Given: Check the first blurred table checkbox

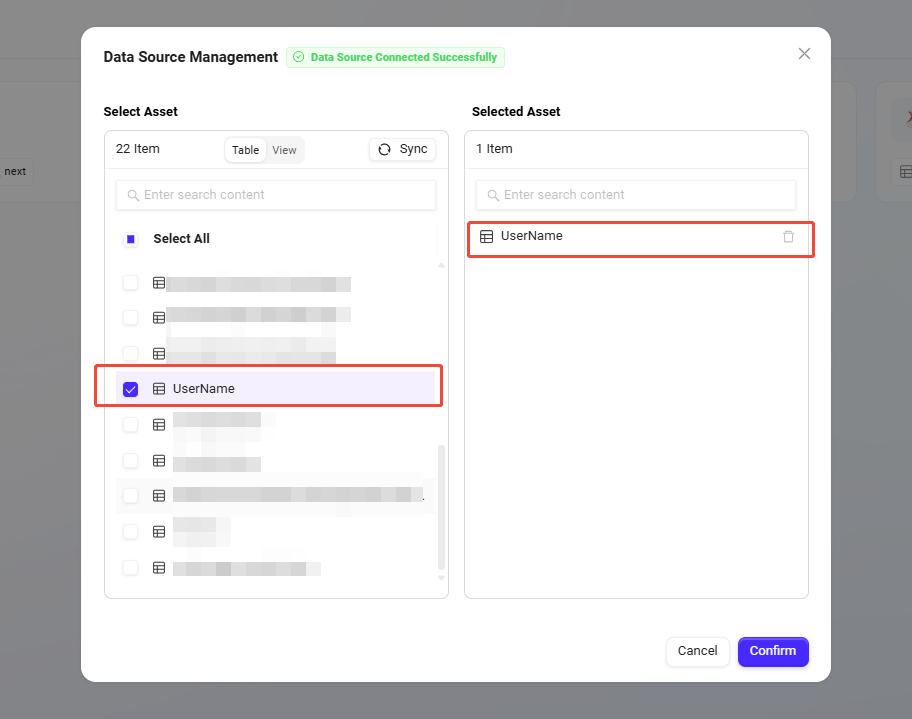Looking at the screenshot, I should [131, 283].
